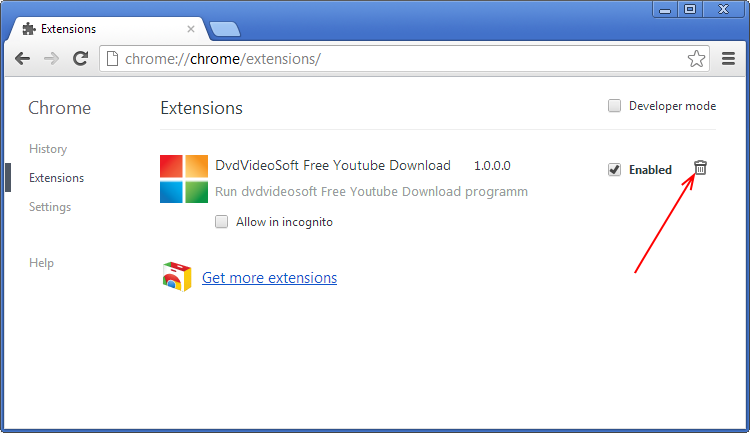Reload the extensions page
Screen dimensions: 750x433
(x=80, y=58)
